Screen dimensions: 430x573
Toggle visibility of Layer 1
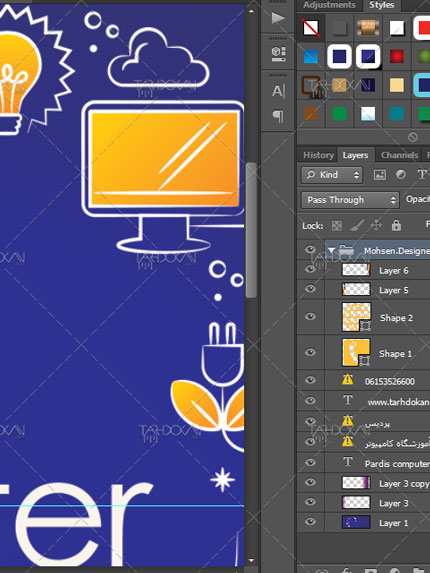coord(311,522)
